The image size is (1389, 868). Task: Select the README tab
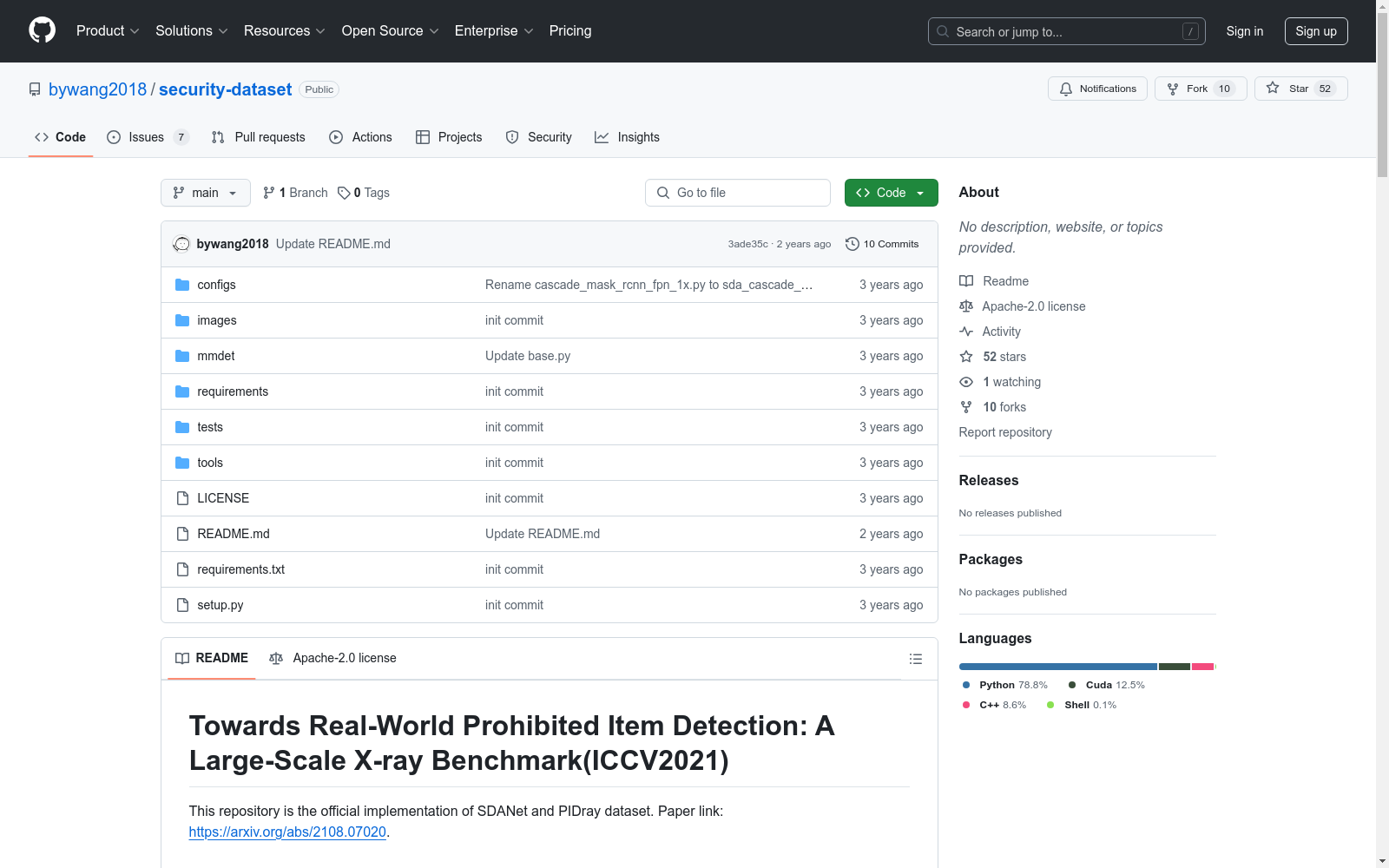tap(212, 658)
